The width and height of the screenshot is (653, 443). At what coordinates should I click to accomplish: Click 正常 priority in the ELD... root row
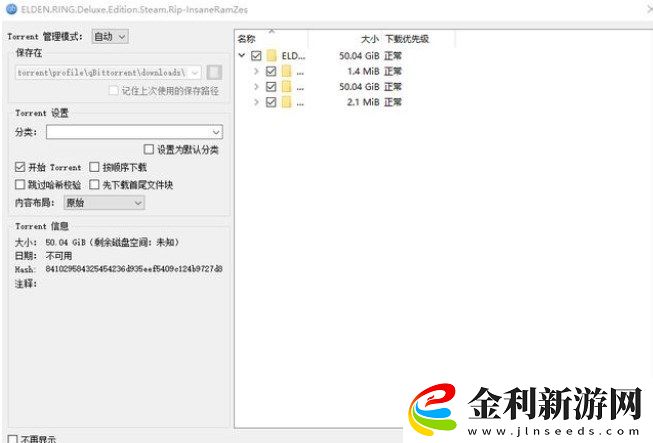point(393,55)
